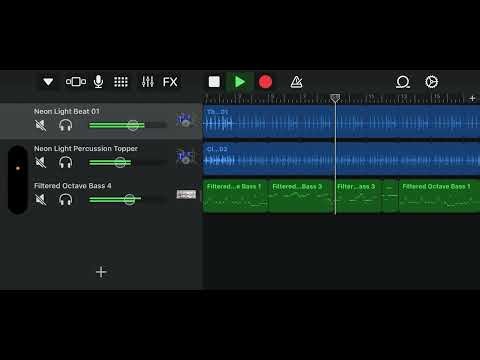Switch to Tracks view button
480x360 pixels.
pos(76,82)
